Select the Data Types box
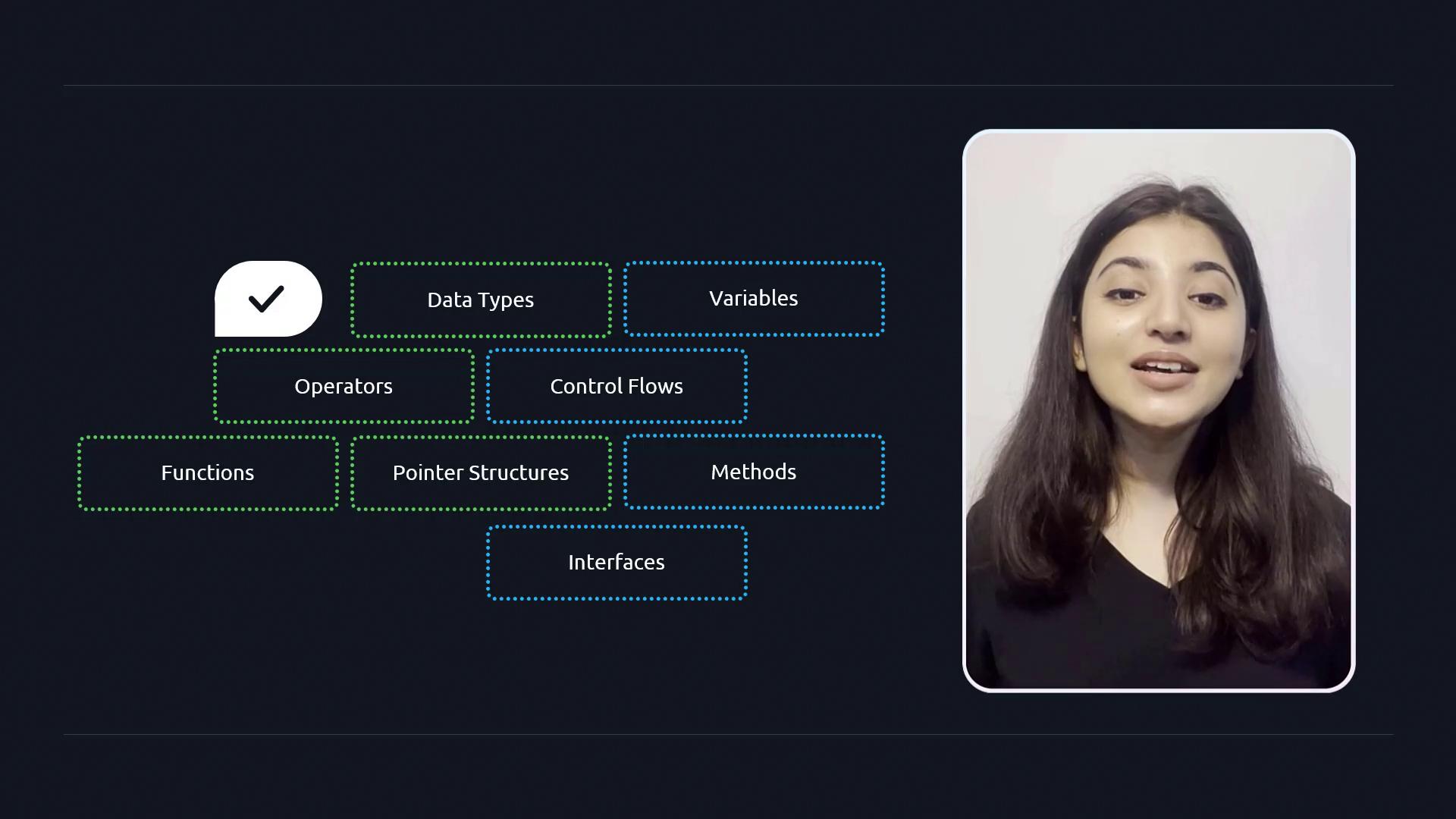 pos(481,300)
